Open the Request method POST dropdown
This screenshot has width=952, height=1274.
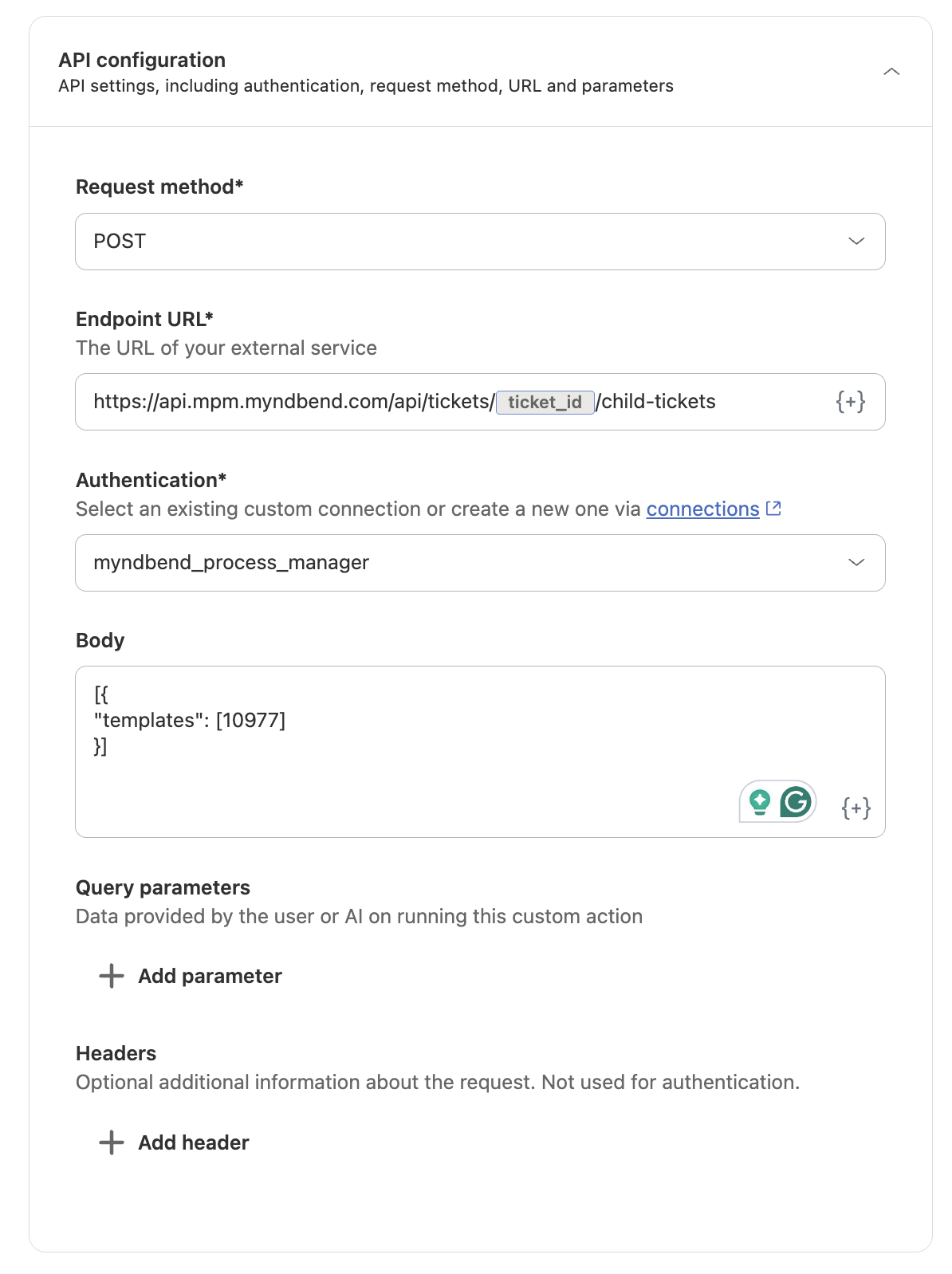point(480,242)
